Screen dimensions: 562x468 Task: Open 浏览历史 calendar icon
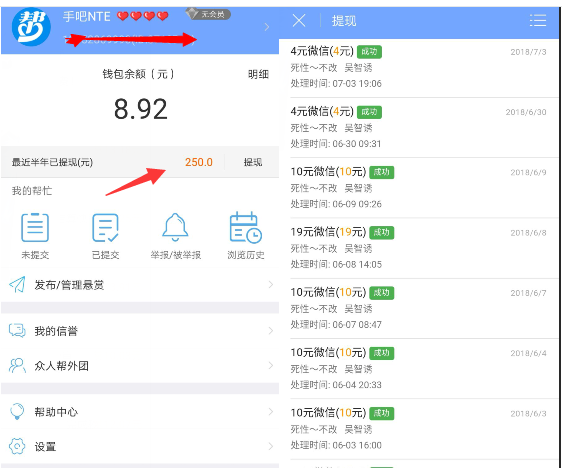click(246, 228)
